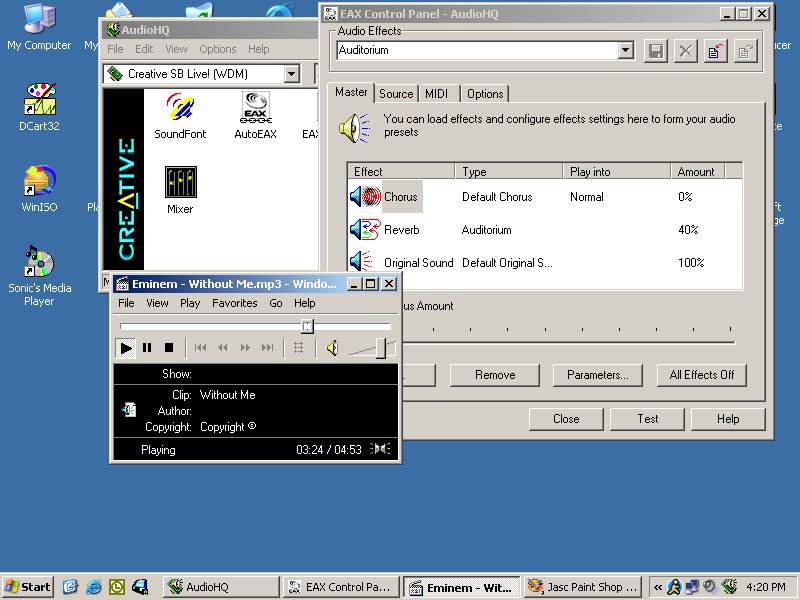Open the AutoEAX applet icon
Viewport: 800px width, 600px height.
pos(255,108)
